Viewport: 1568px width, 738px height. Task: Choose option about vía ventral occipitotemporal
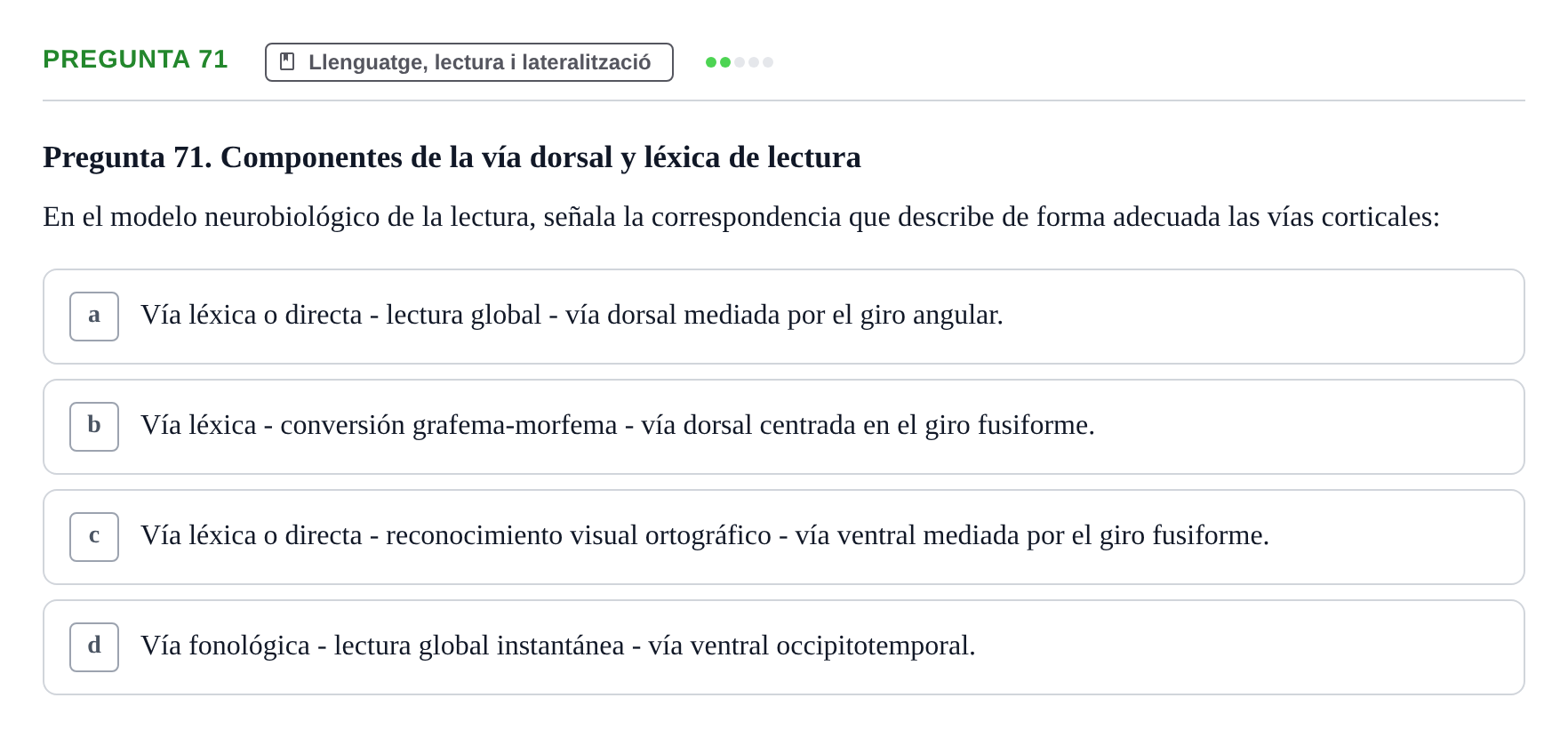[x=784, y=647]
